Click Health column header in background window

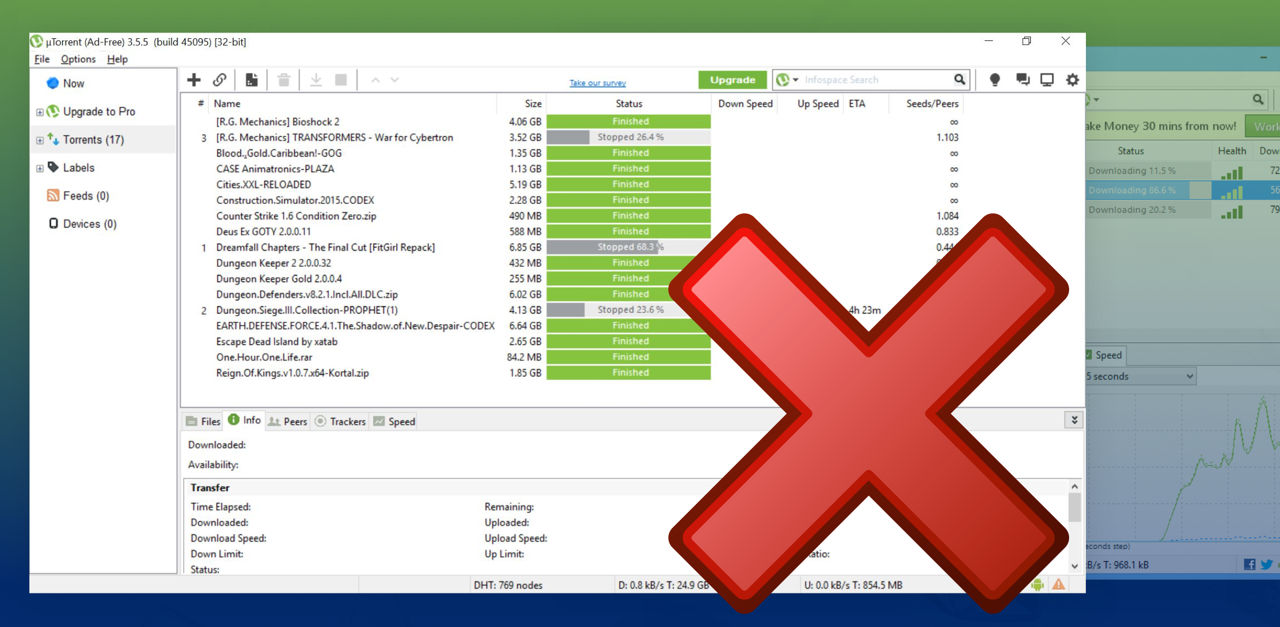(1232, 151)
